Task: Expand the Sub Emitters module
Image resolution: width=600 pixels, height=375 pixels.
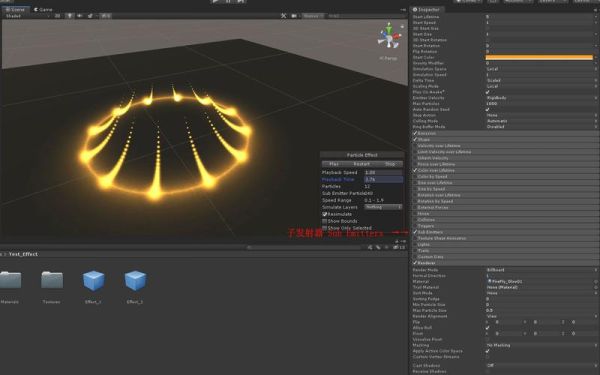Action: 505,232
